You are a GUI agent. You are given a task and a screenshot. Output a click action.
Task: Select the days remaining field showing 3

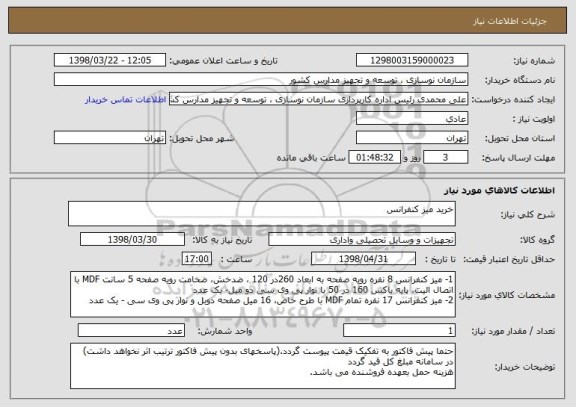coord(445,157)
